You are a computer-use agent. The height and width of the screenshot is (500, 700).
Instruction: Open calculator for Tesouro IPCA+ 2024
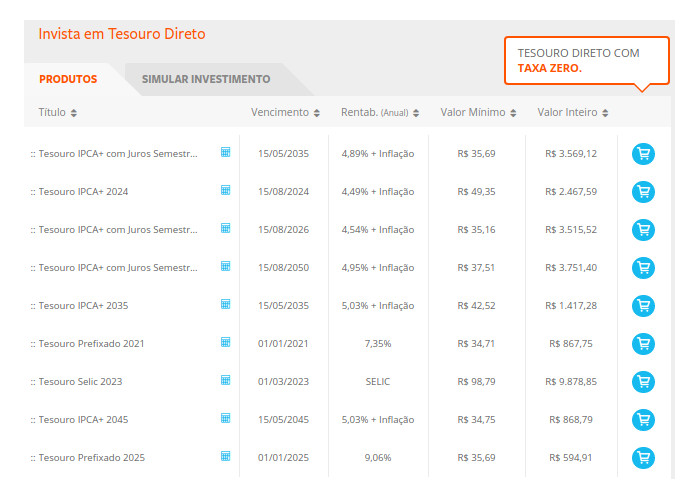(x=226, y=190)
